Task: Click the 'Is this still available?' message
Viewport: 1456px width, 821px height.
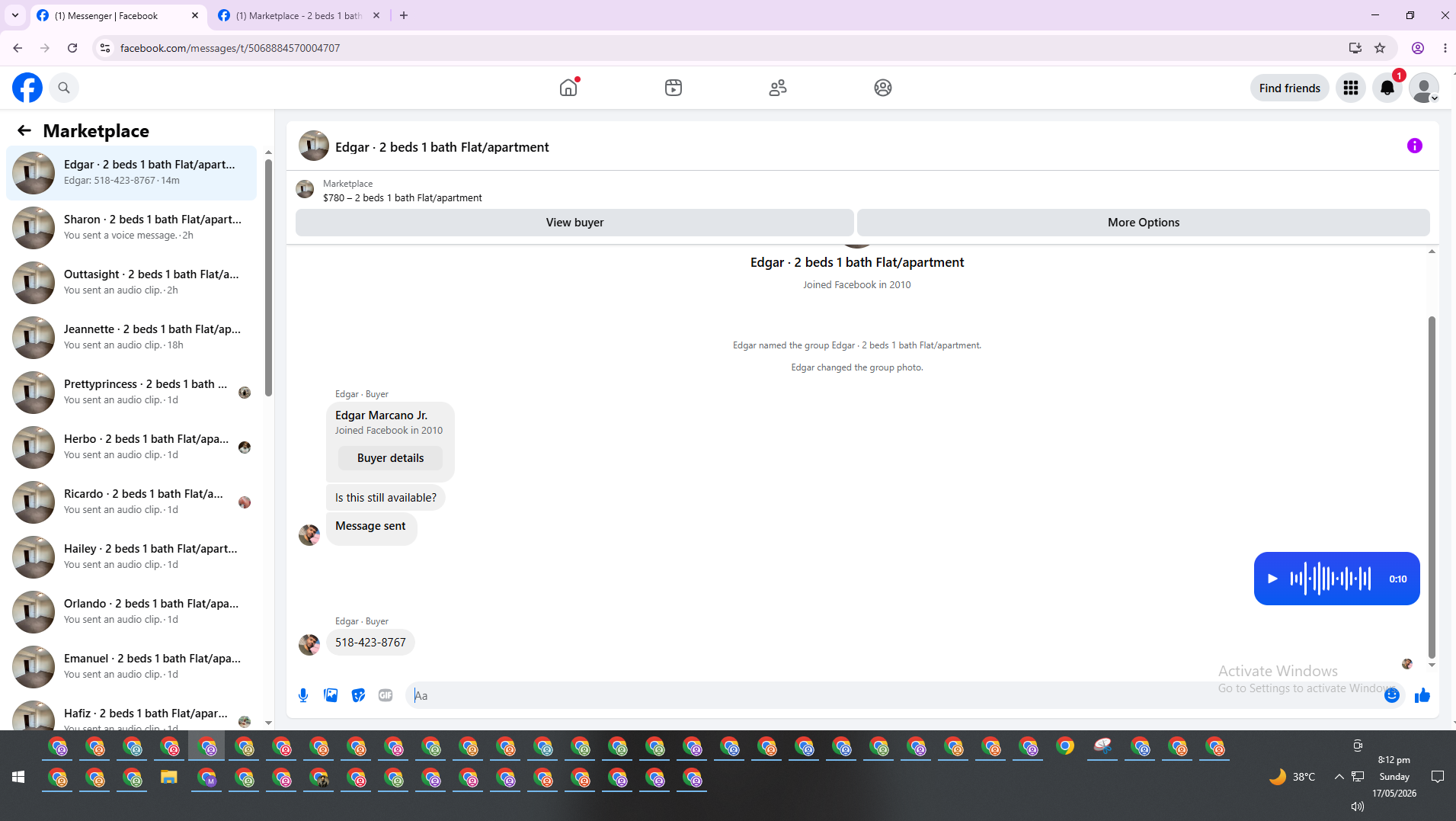Action: pyautogui.click(x=386, y=498)
